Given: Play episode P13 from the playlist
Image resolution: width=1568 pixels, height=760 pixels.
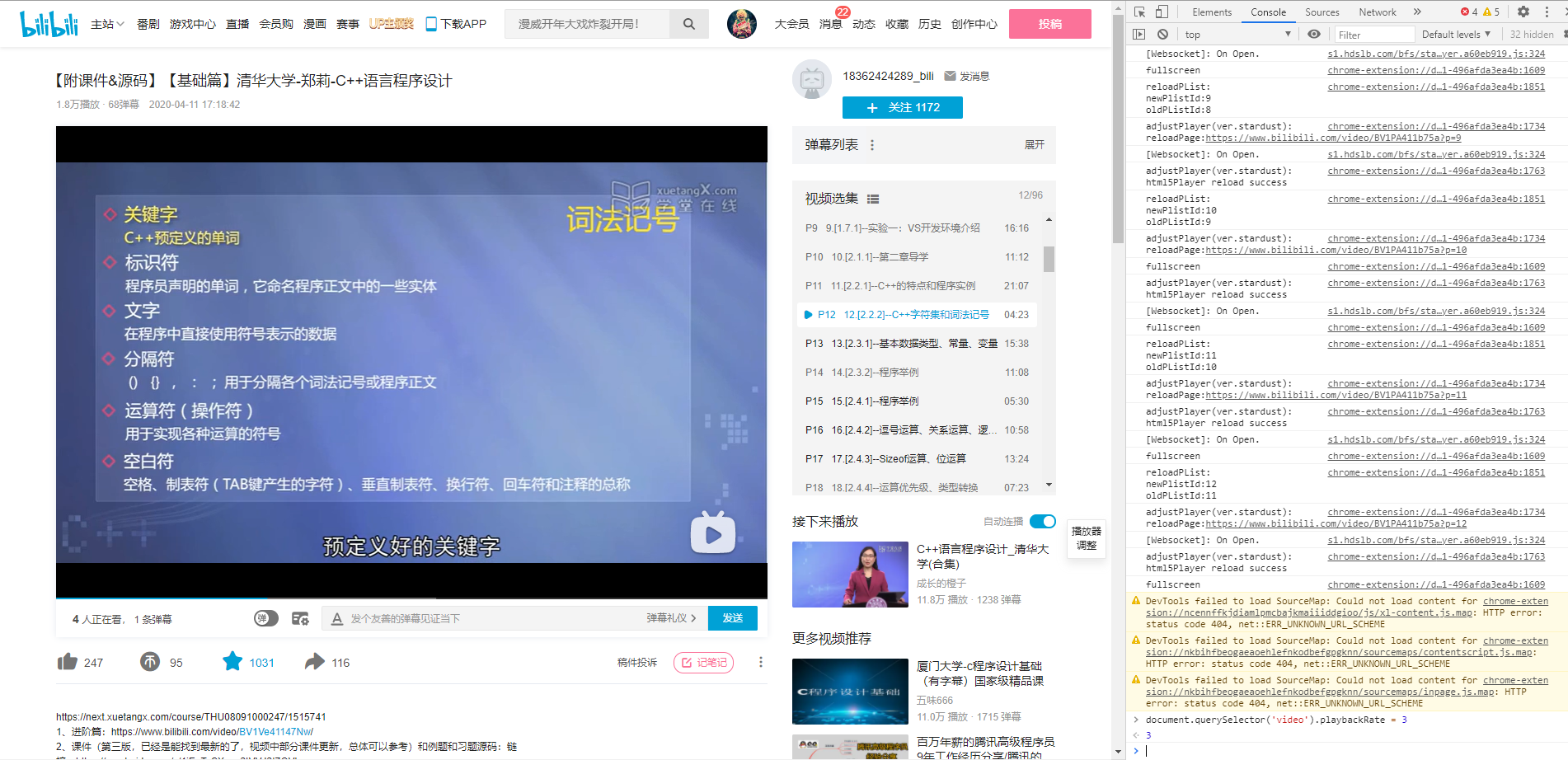Looking at the screenshot, I should (x=907, y=343).
